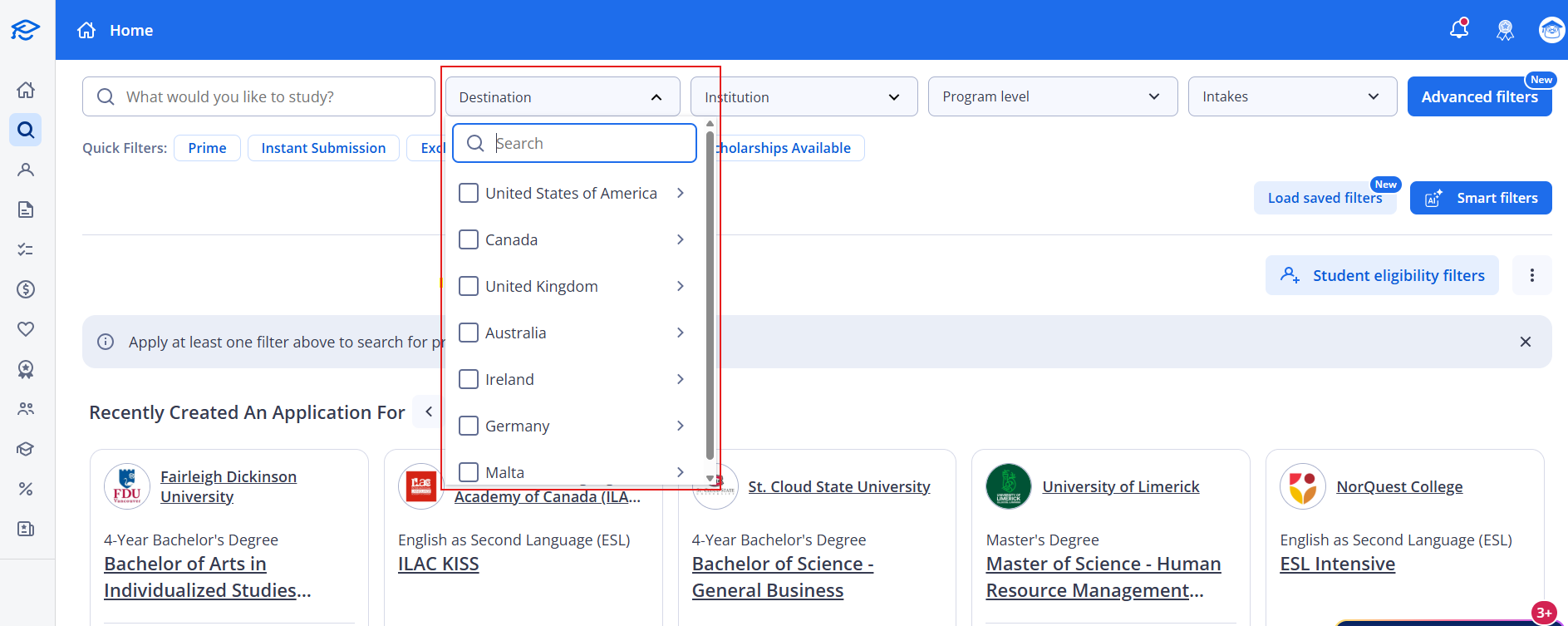This screenshot has height=626, width=1568.
Task: Open University of Limerick link
Action: (x=1120, y=486)
